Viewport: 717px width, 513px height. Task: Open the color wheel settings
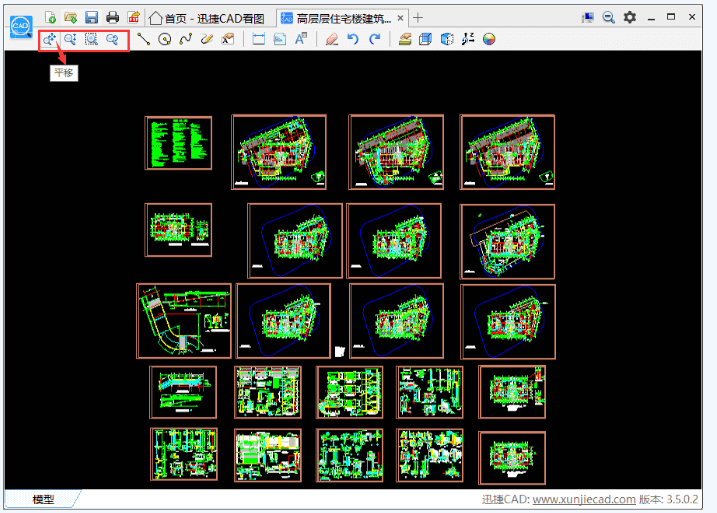[x=489, y=40]
